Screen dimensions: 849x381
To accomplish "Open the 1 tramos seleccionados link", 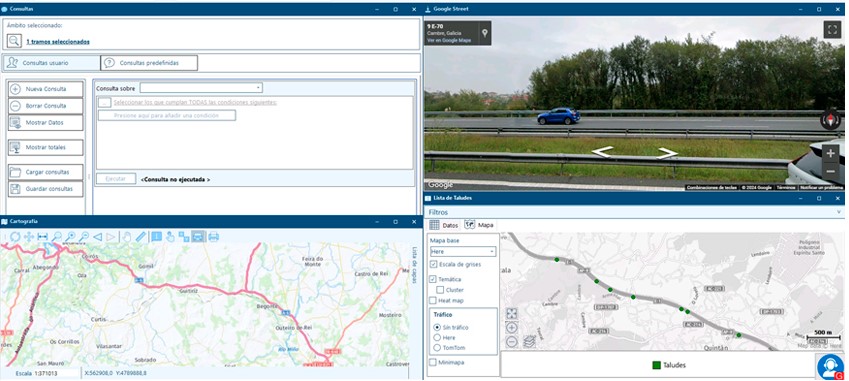I will 58,42.
